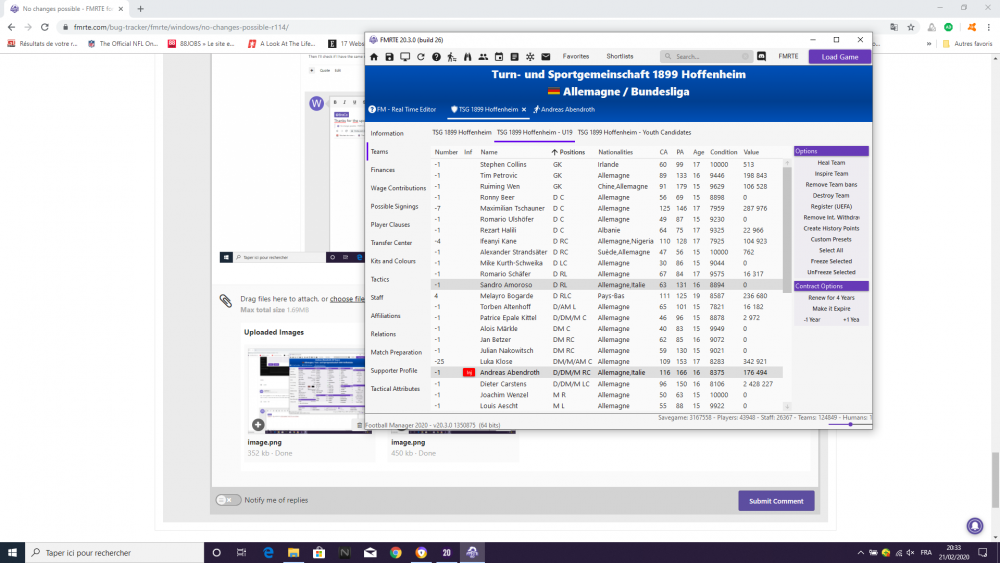The image size is (1000, 563).
Task: Open the Shortlists menu
Action: point(619,57)
